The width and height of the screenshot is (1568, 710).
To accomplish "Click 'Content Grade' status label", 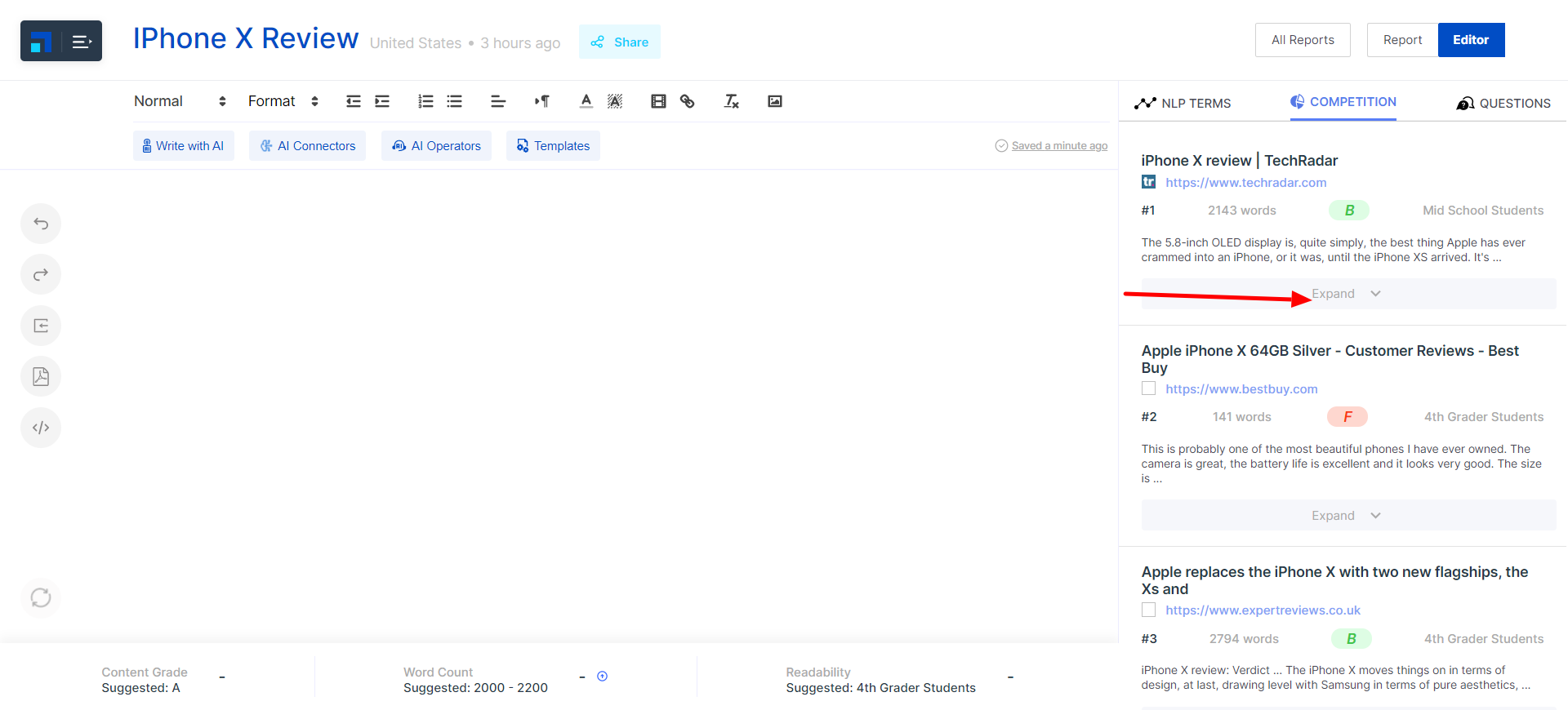I will pyautogui.click(x=145, y=672).
